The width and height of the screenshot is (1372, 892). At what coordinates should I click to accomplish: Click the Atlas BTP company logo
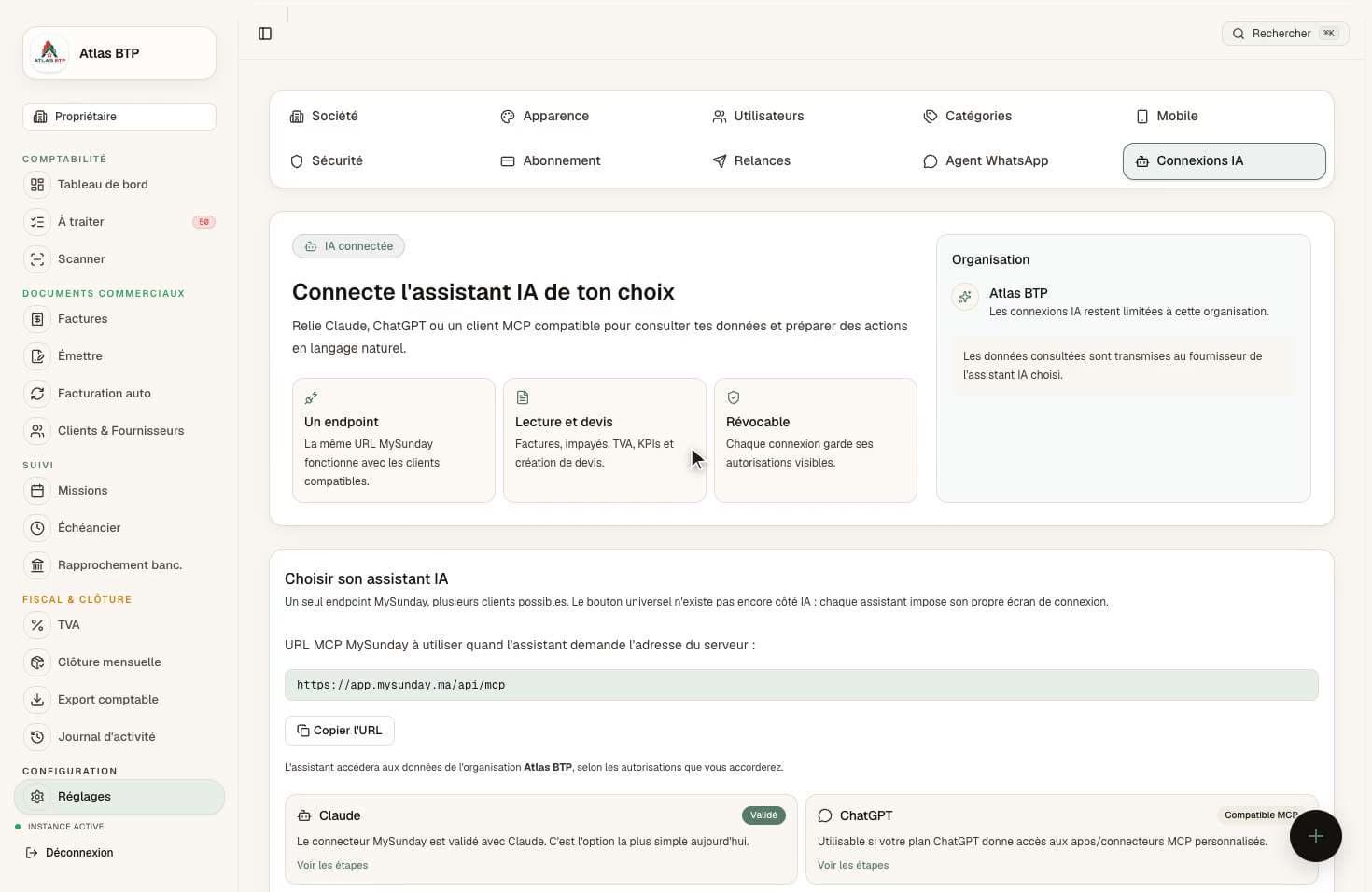[49, 53]
